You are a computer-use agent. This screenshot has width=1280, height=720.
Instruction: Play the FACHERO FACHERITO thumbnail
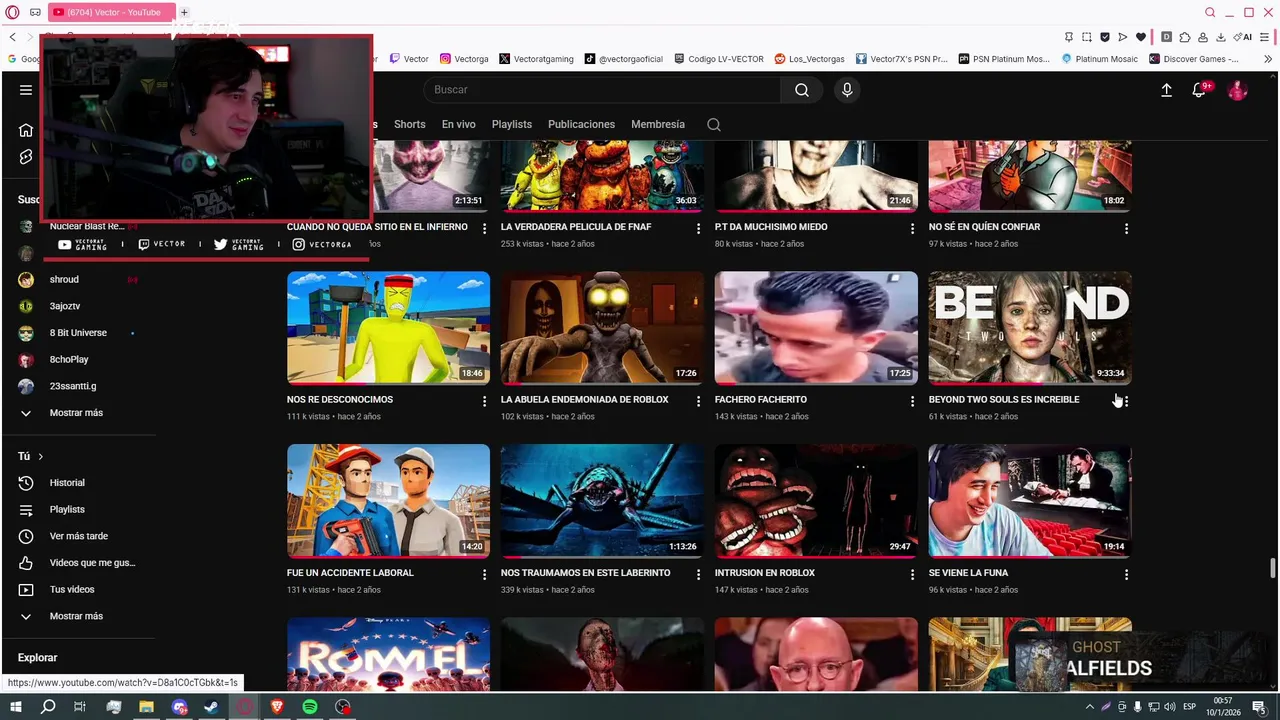click(816, 327)
